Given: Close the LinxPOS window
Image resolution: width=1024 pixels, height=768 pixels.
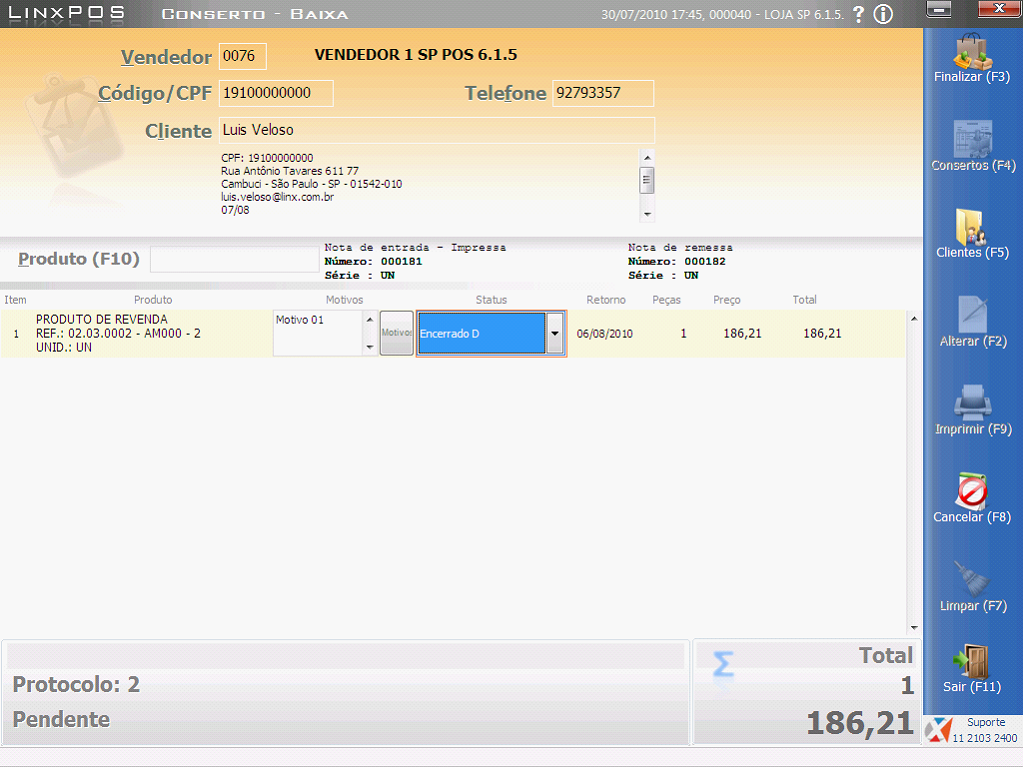Looking at the screenshot, I should click(999, 8).
